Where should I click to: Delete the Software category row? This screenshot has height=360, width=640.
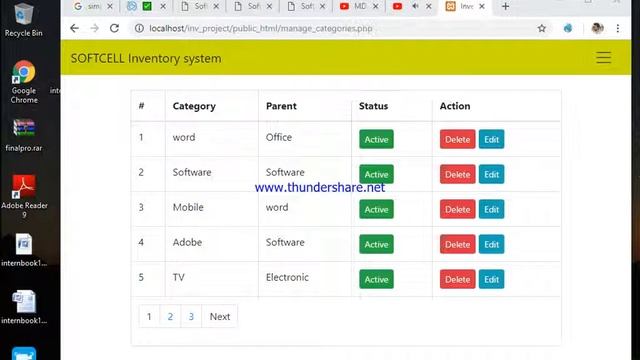tap(458, 174)
